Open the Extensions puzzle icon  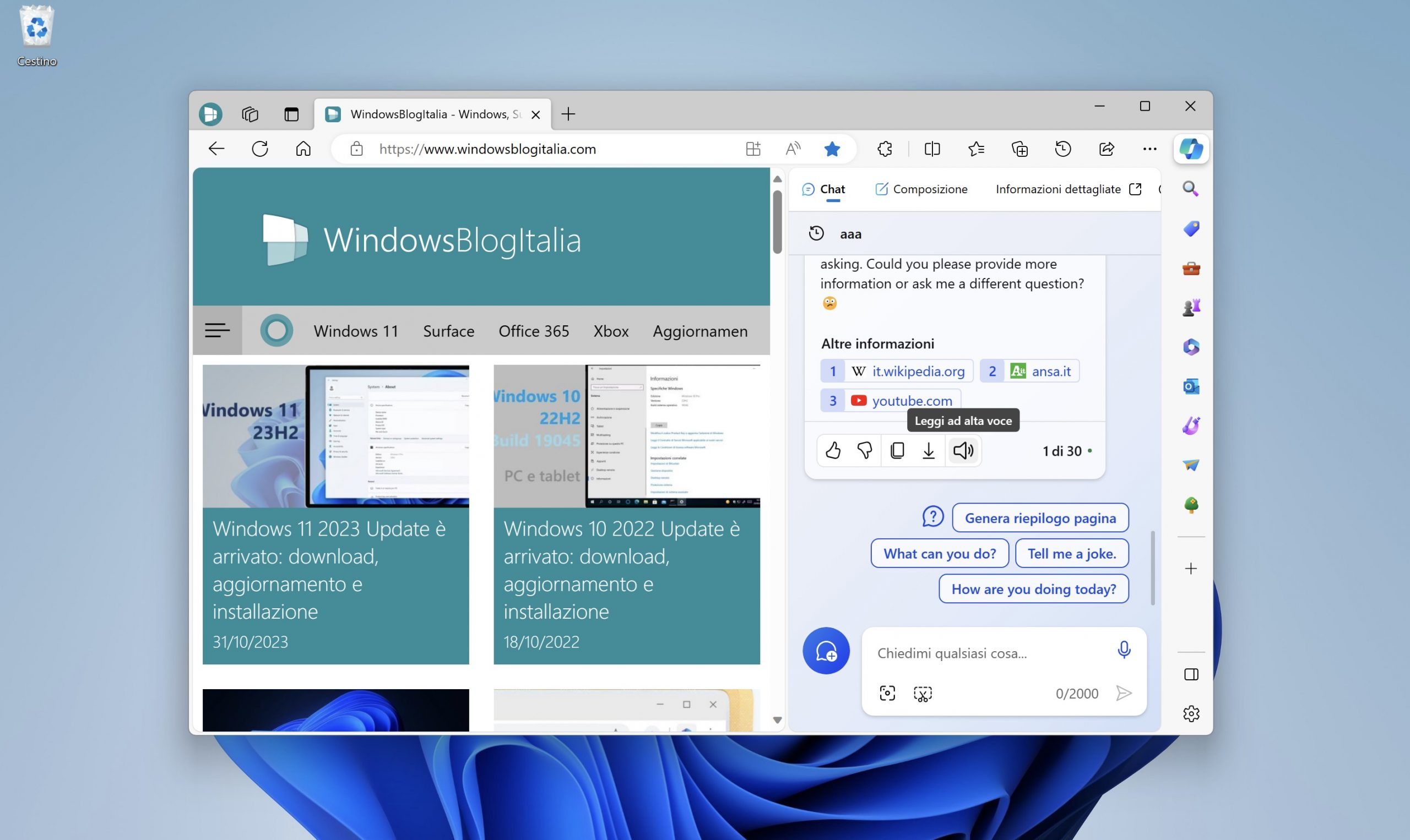(885, 149)
